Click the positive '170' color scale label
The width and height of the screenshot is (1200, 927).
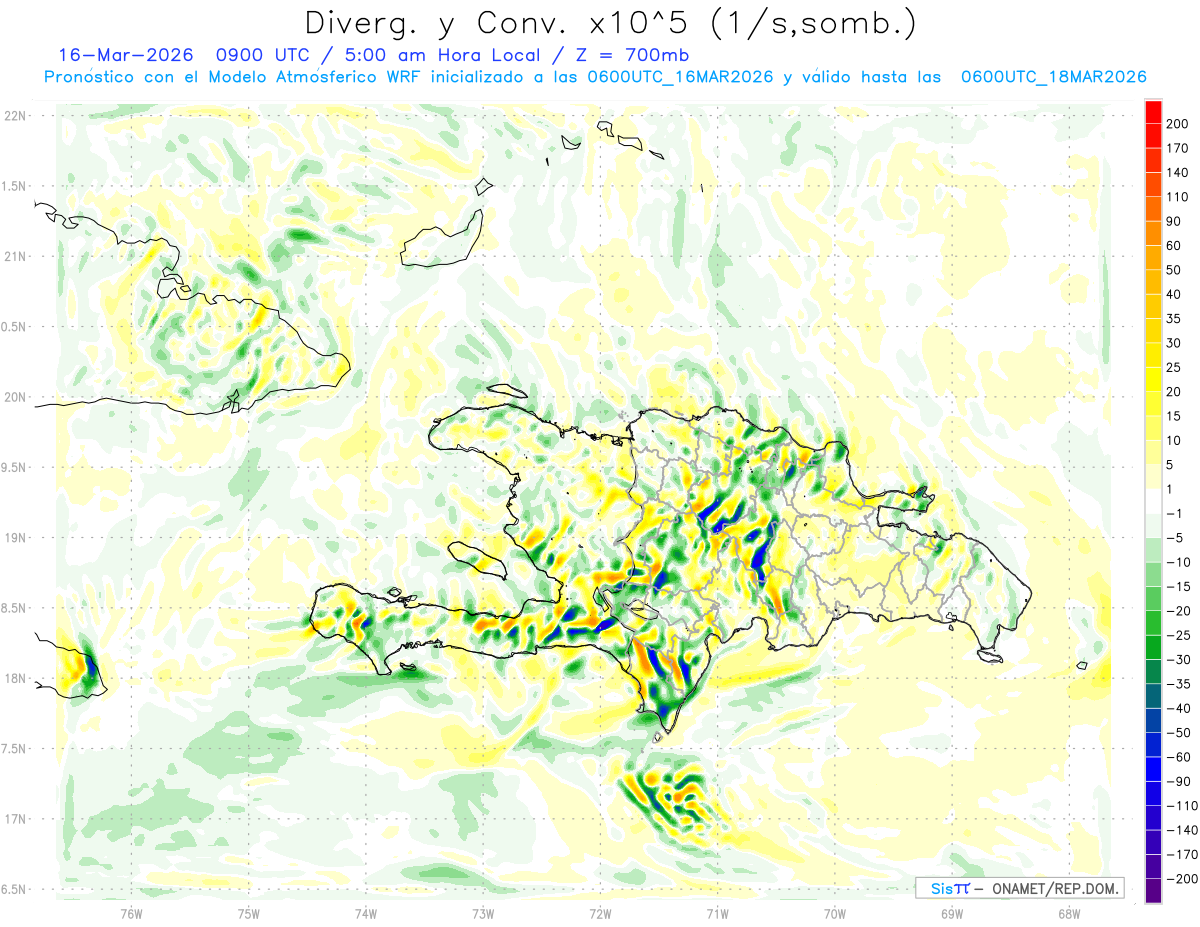1177,148
